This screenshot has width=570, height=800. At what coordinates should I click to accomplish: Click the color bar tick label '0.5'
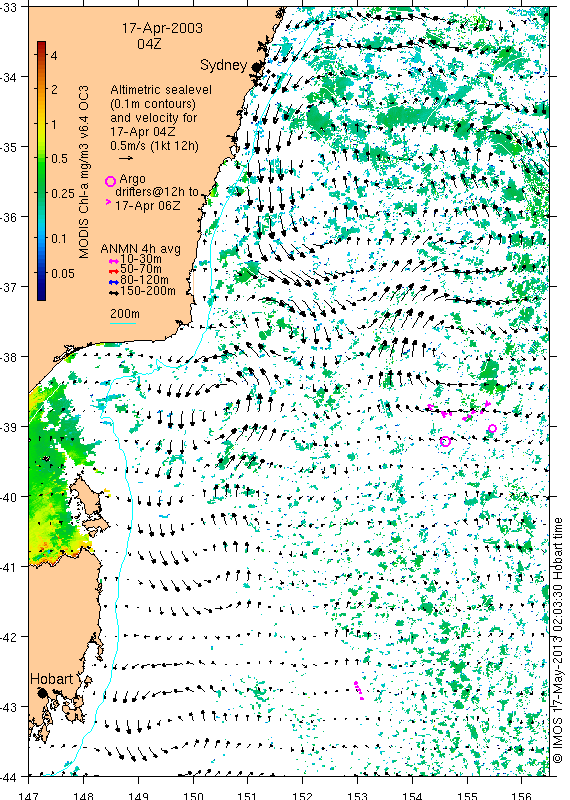click(59, 159)
